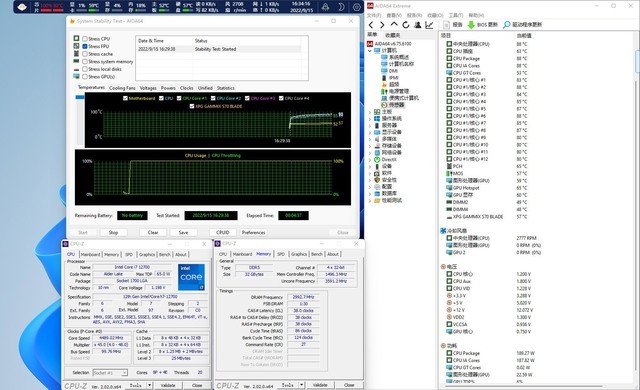Click the report page icon in toolbar
The image size is (640, 390).
[447, 25]
